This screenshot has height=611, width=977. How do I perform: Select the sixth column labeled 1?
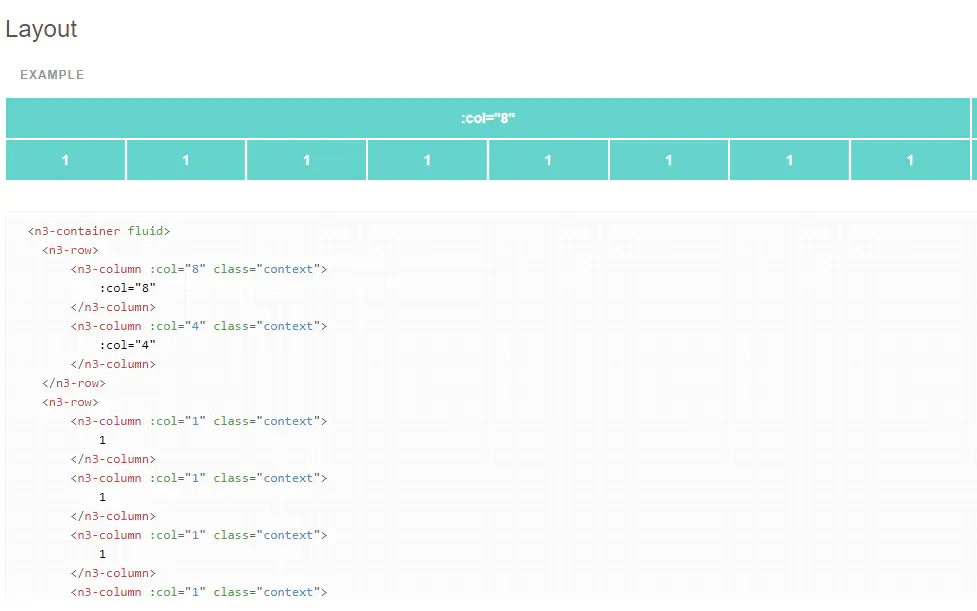[668, 159]
